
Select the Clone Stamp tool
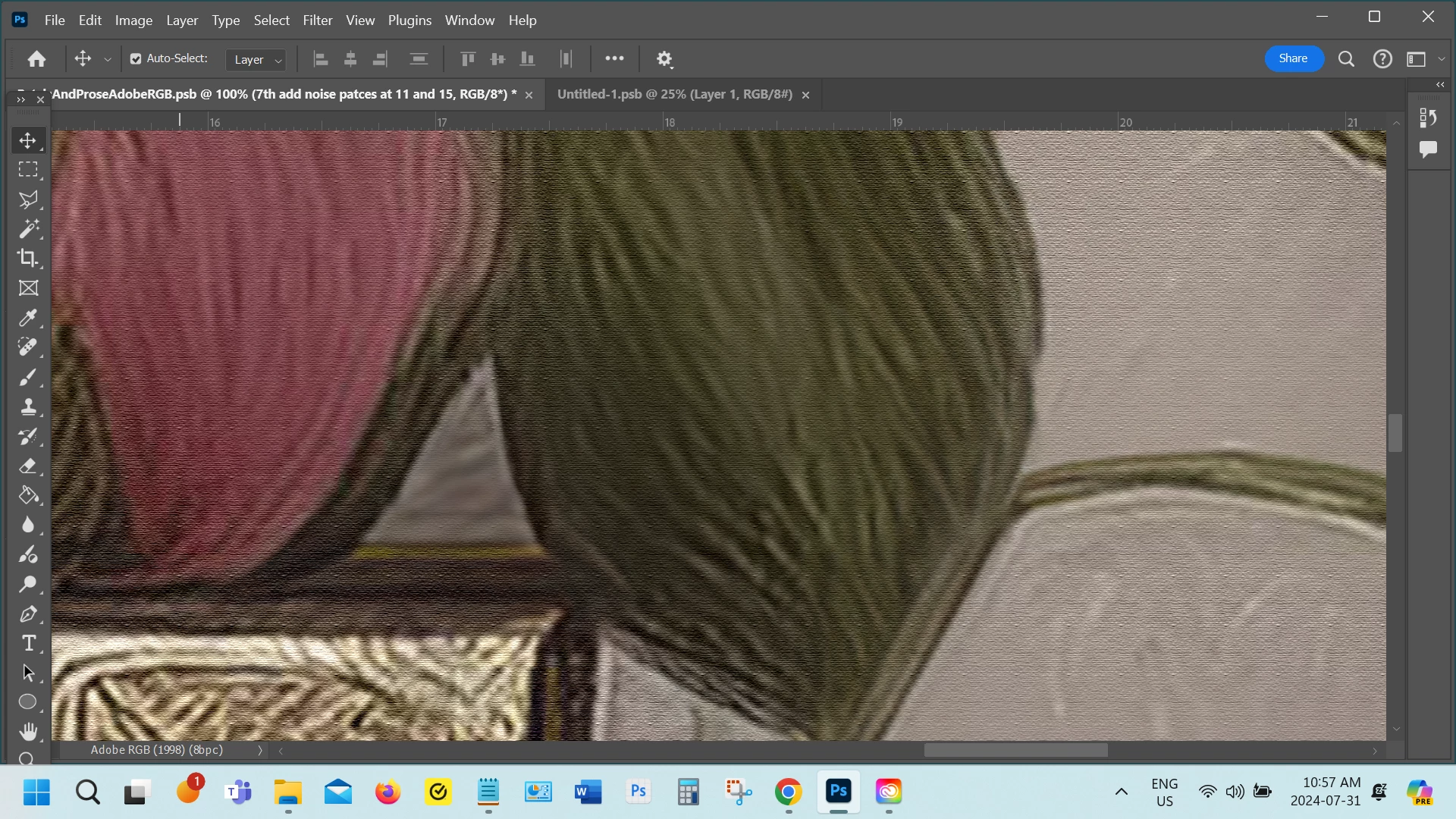[x=28, y=407]
